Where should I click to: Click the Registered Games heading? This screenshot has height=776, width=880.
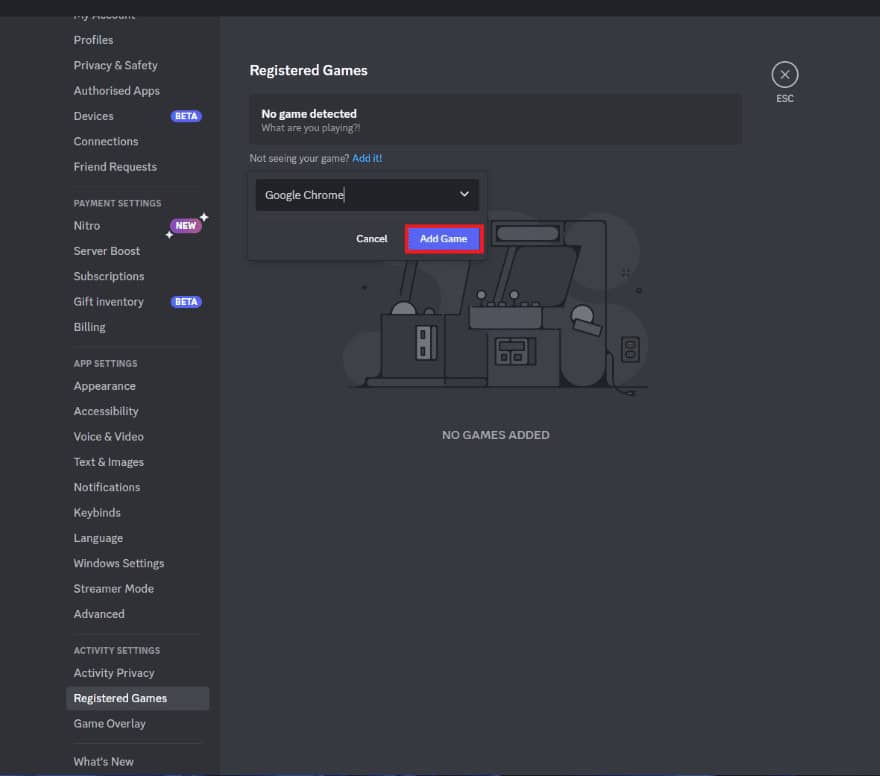click(309, 70)
